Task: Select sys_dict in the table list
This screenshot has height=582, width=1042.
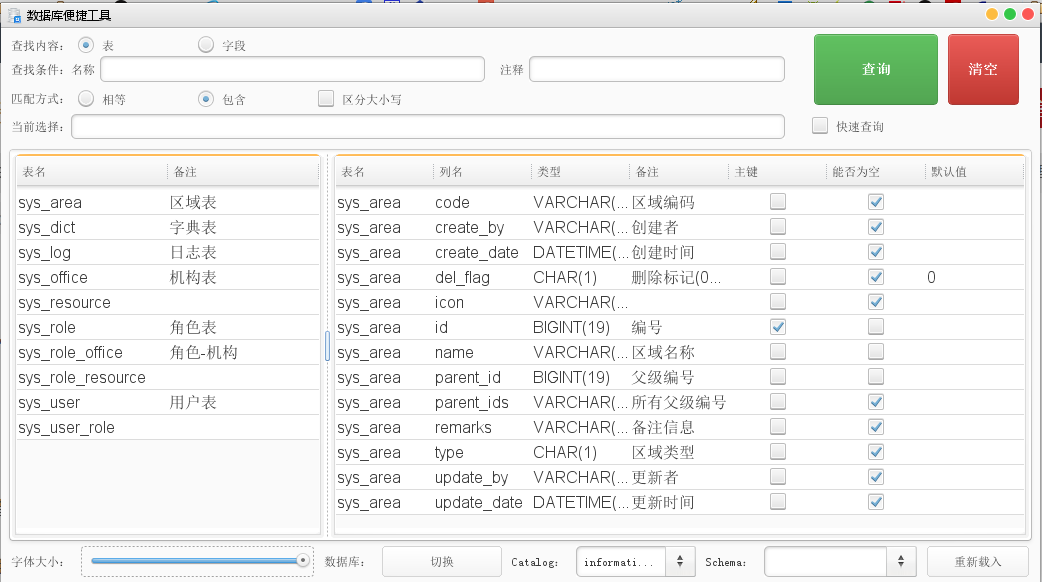Action: [x=168, y=228]
